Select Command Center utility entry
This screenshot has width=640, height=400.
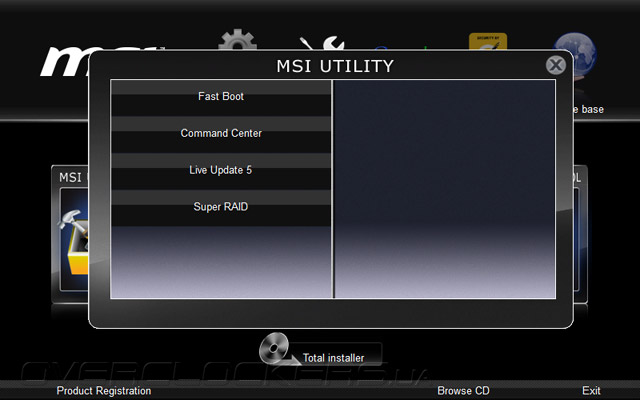(221, 135)
